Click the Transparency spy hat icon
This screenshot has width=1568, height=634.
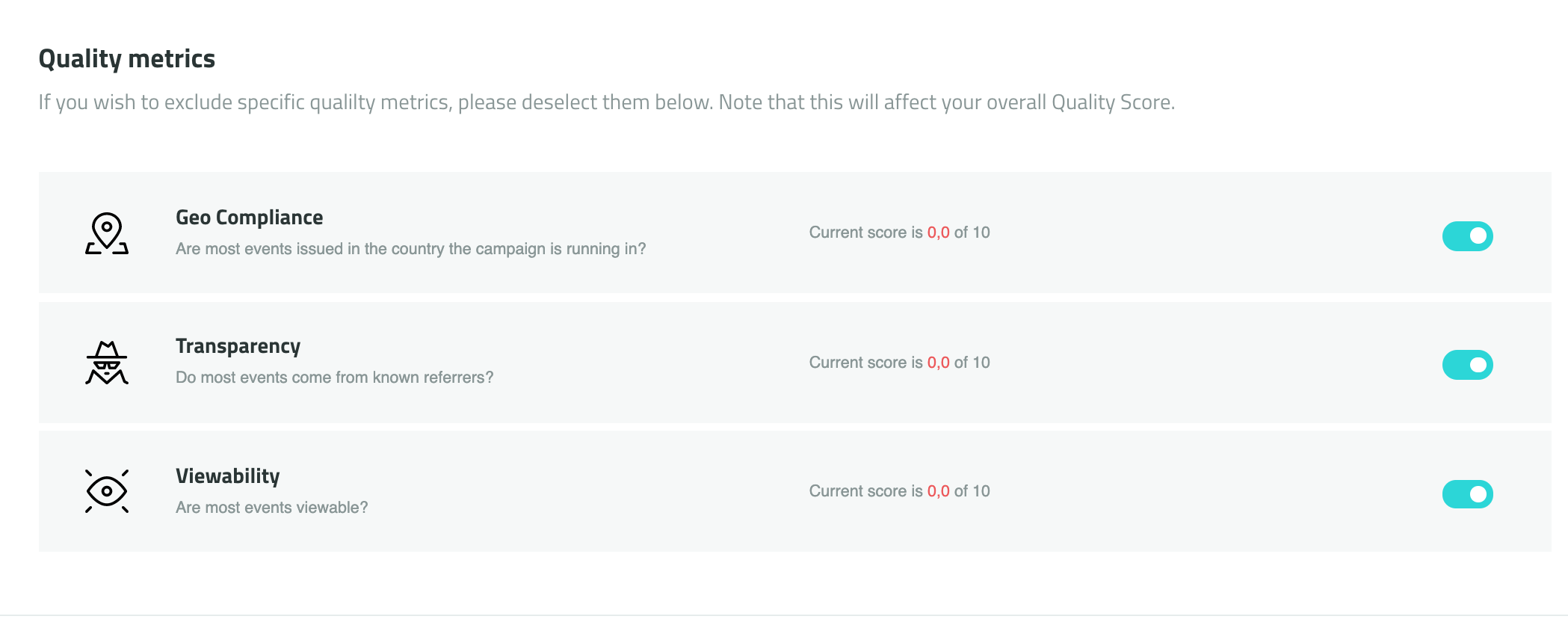click(x=107, y=363)
